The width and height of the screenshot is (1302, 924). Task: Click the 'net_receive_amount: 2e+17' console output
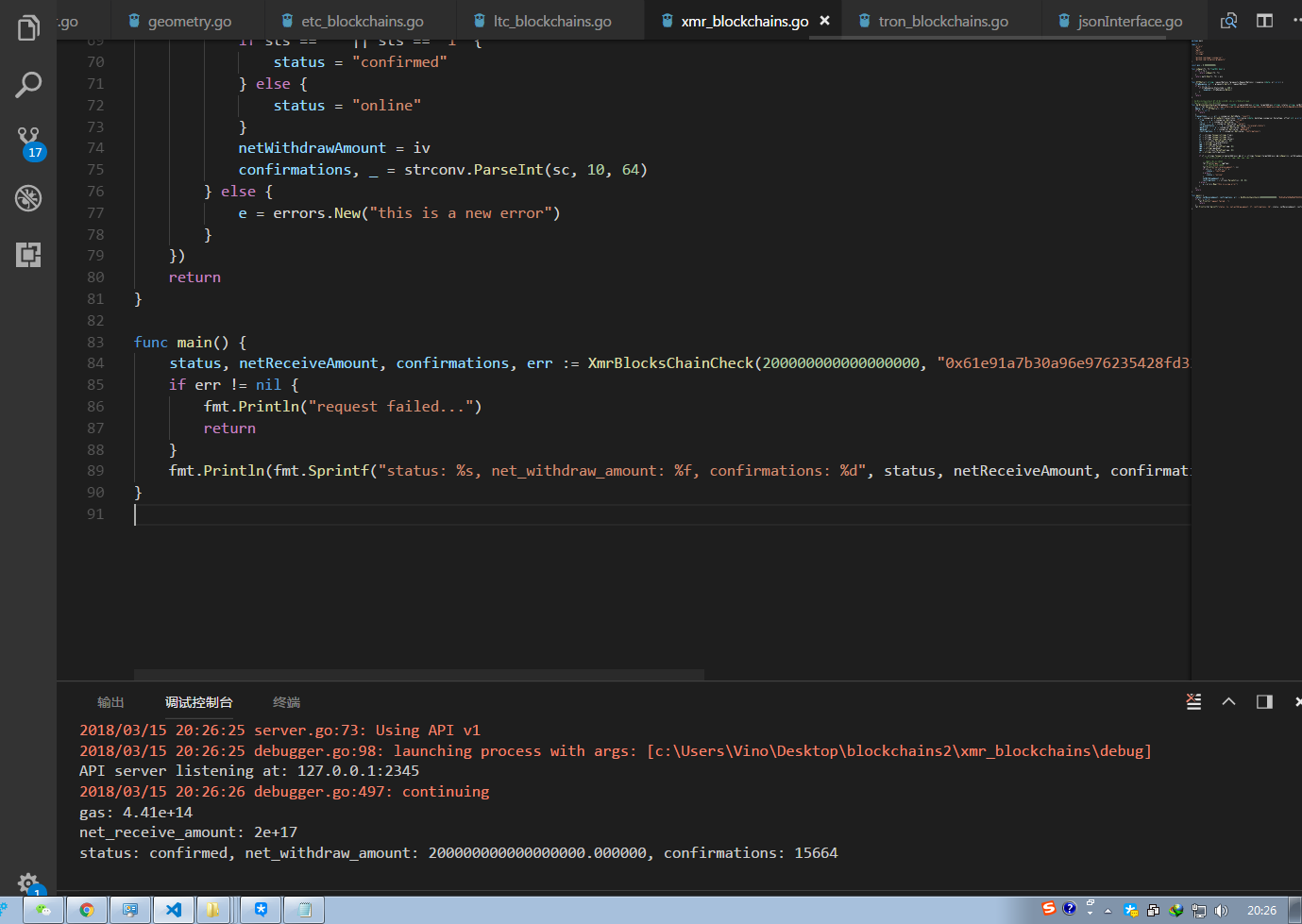pyautogui.click(x=188, y=832)
